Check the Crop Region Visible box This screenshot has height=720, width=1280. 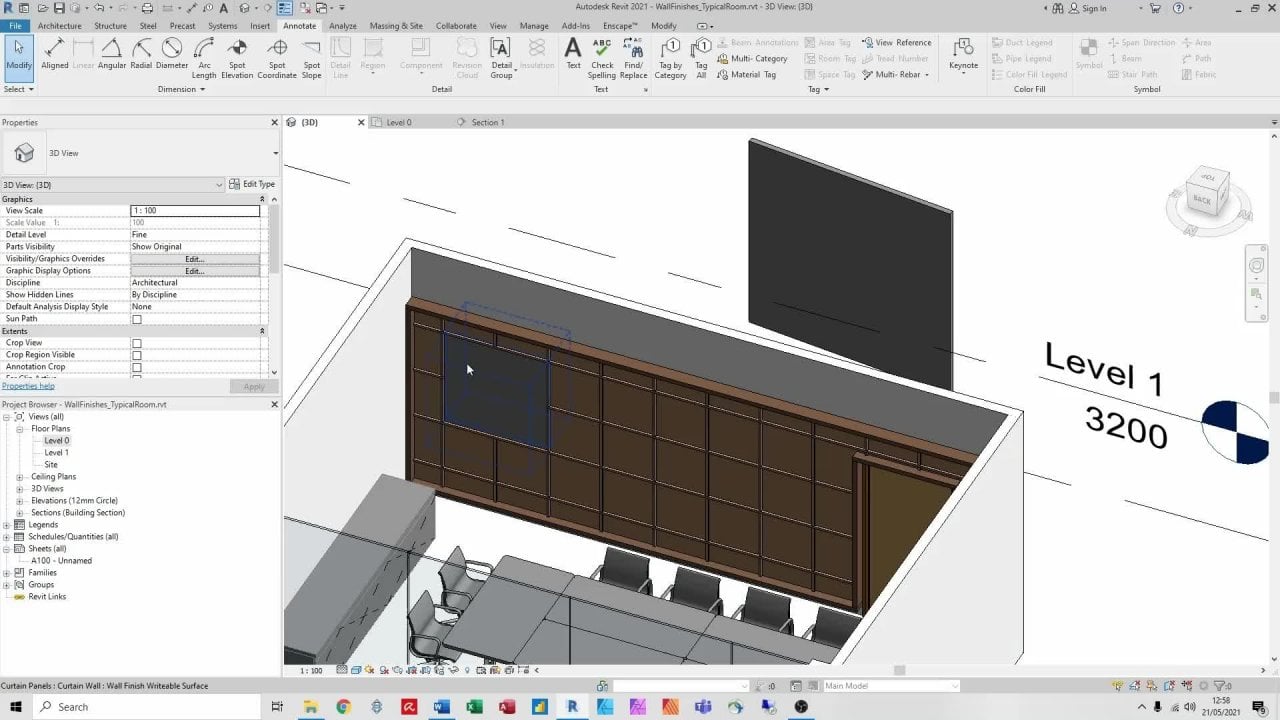137,355
